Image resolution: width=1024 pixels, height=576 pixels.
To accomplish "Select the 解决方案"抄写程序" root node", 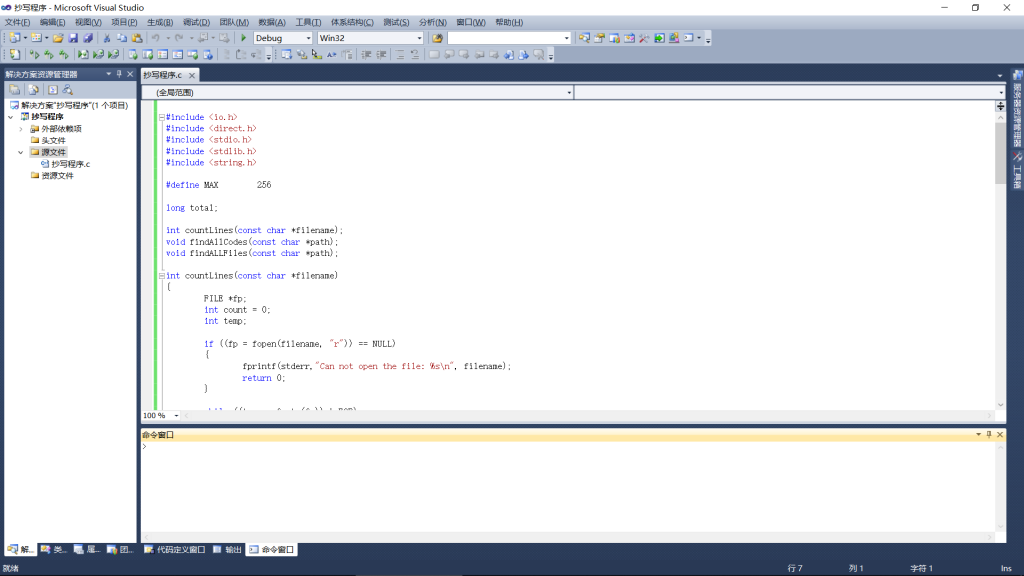I will point(74,105).
